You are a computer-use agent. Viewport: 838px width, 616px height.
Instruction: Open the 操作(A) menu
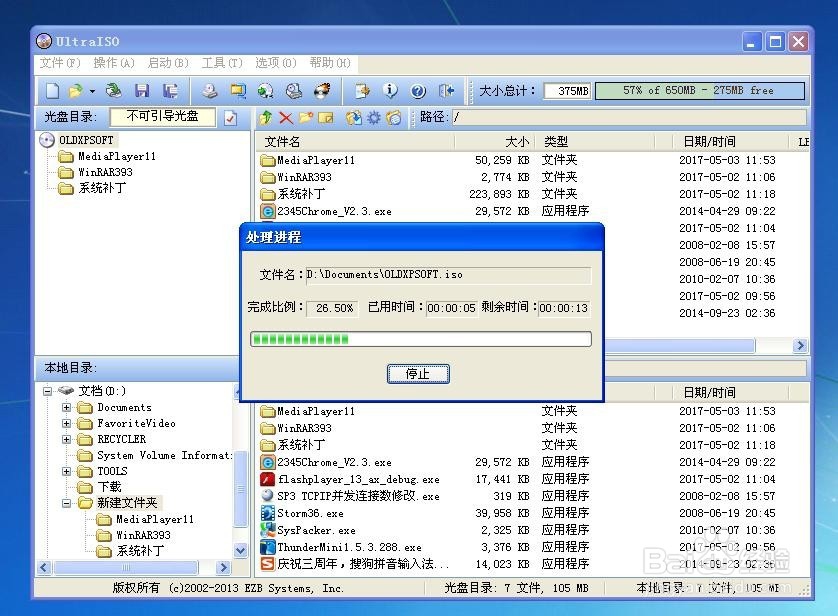(x=114, y=63)
